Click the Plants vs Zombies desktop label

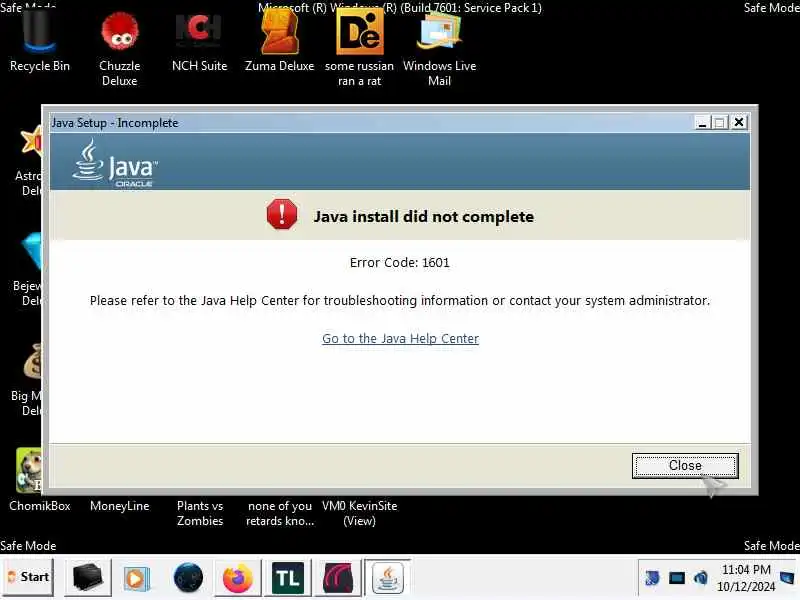coord(199,513)
